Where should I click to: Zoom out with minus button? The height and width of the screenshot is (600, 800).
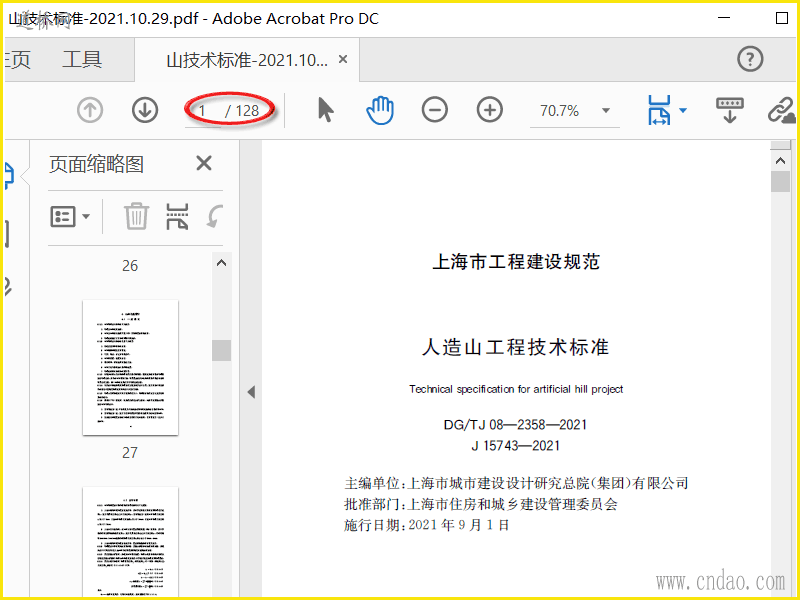[x=435, y=110]
